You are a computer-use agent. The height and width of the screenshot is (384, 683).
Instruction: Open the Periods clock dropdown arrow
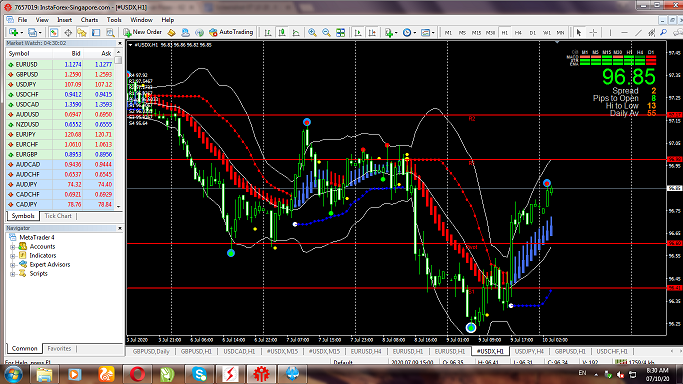tap(415, 33)
